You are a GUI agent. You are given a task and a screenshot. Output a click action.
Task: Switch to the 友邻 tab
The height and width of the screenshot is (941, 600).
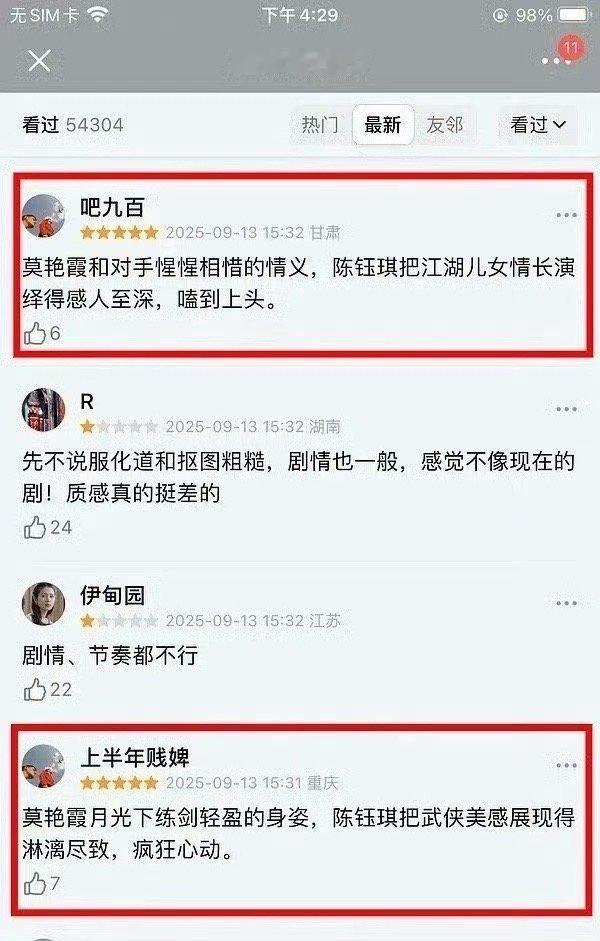tap(445, 125)
